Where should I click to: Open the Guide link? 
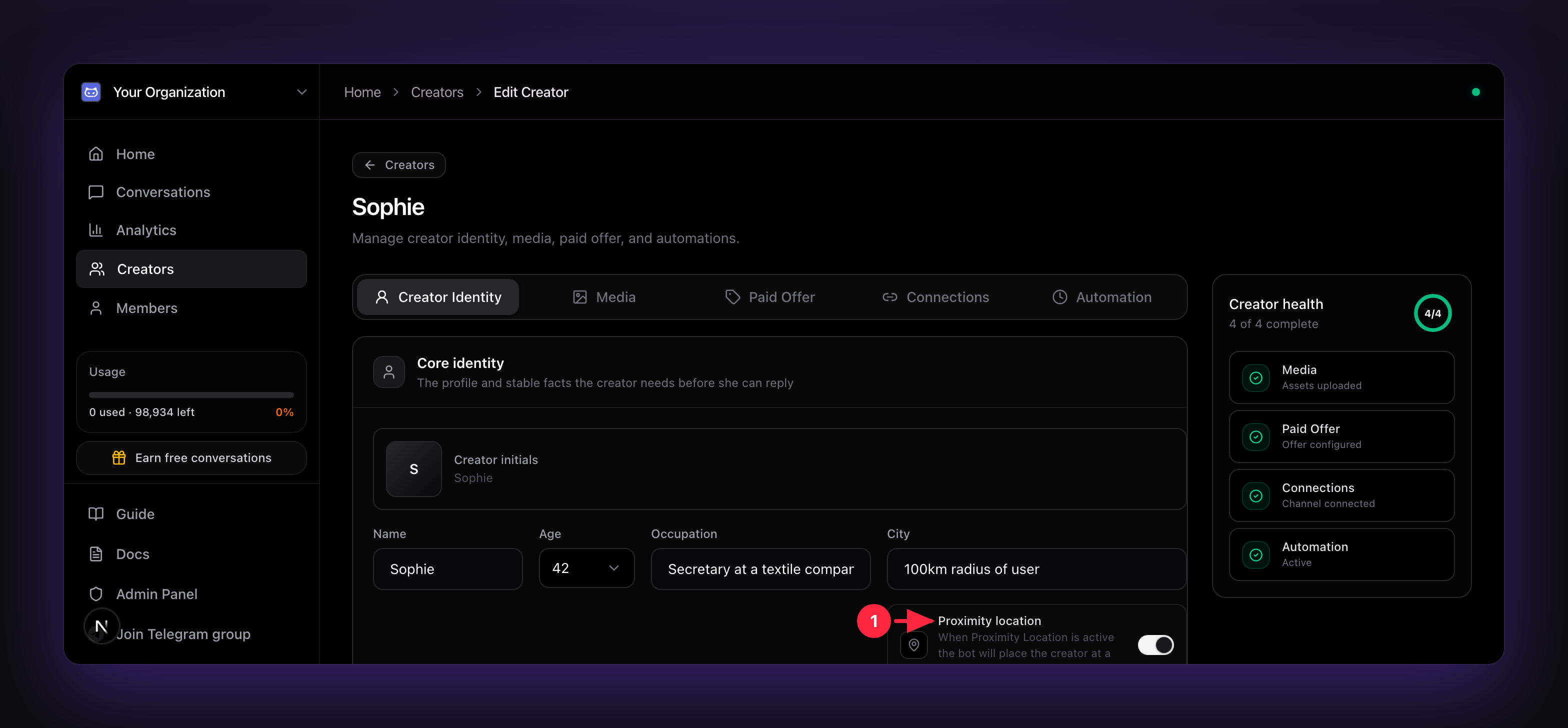[x=191, y=513]
